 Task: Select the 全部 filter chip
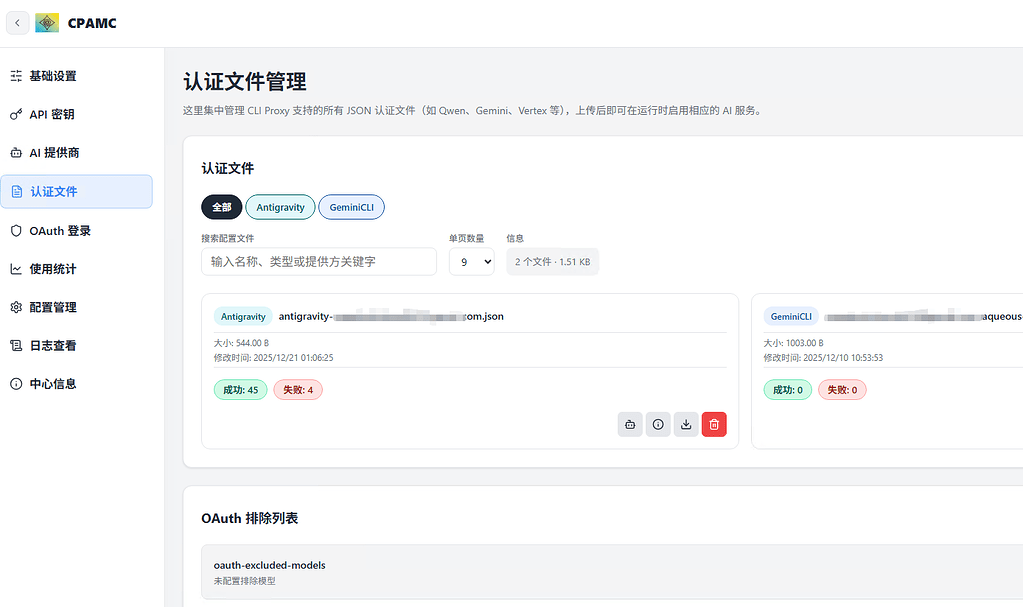[222, 207]
